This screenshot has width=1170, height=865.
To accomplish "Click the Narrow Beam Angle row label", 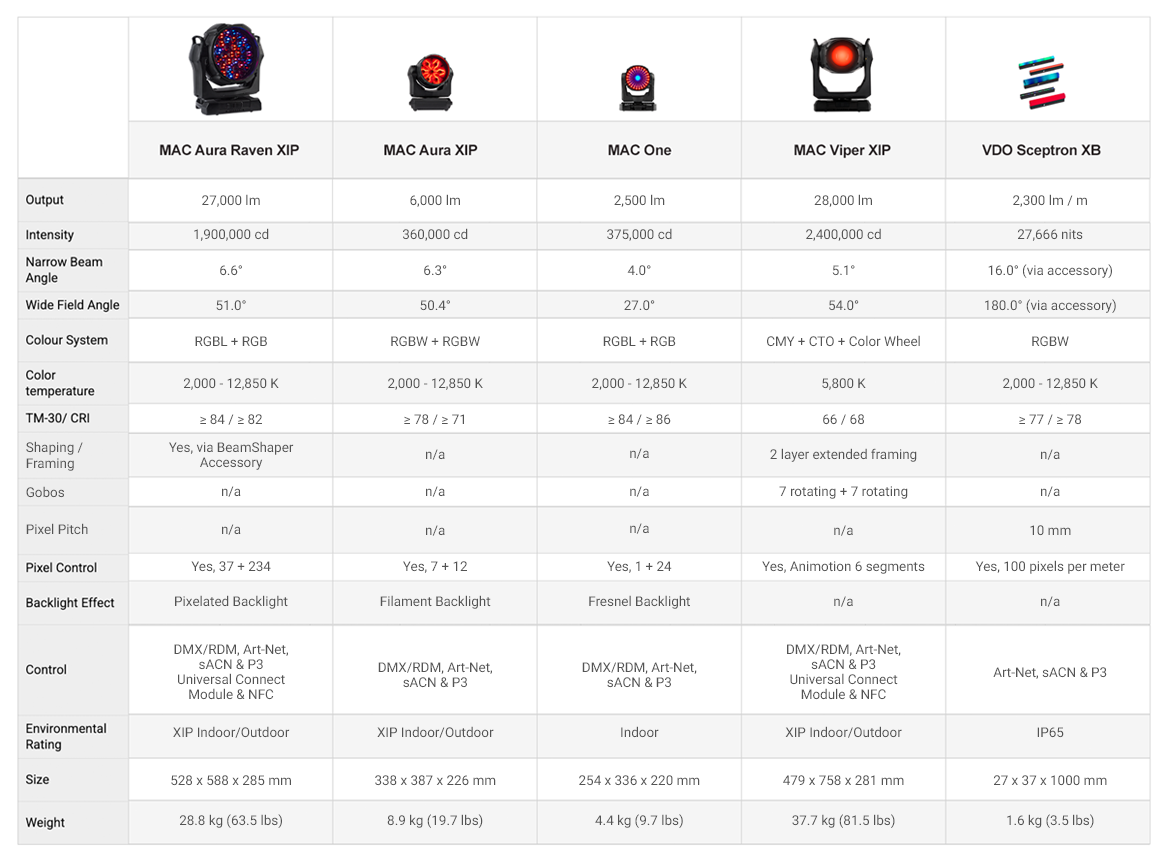I will (x=64, y=269).
